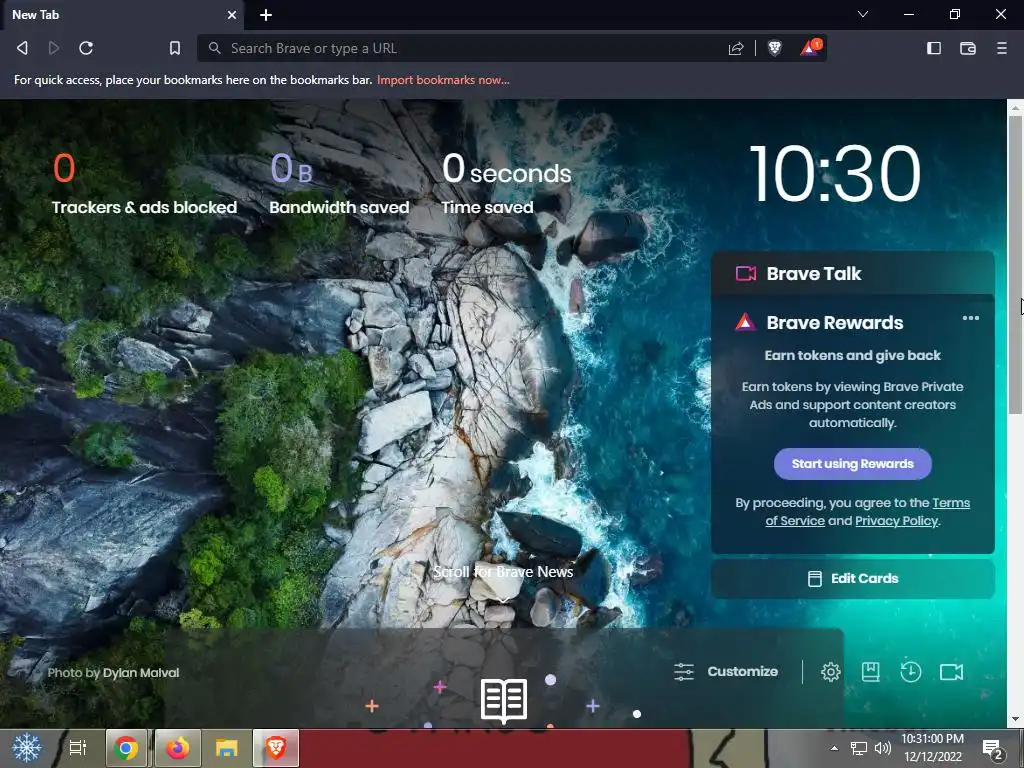Open the Brave Talk card

click(853, 273)
